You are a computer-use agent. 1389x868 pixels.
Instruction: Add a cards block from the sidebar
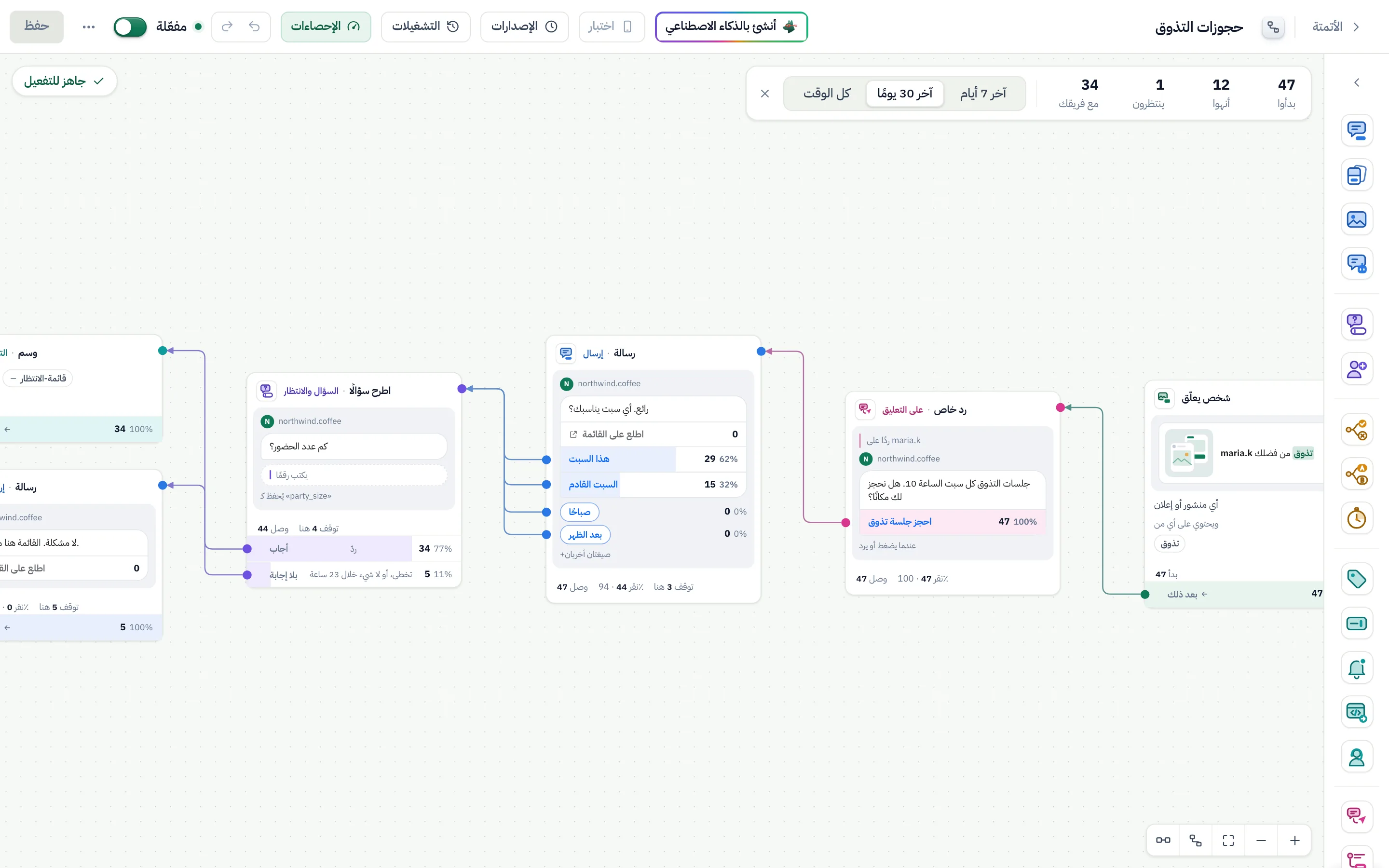pyautogui.click(x=1356, y=175)
